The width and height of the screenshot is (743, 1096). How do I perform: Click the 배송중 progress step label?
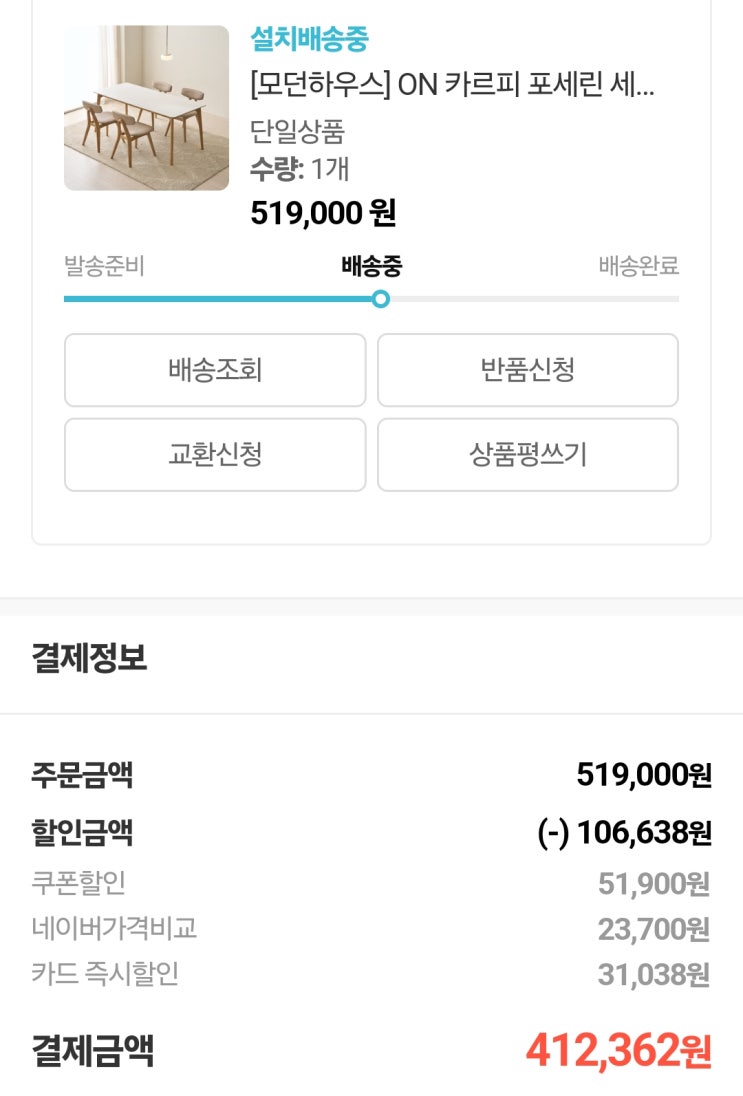371,267
